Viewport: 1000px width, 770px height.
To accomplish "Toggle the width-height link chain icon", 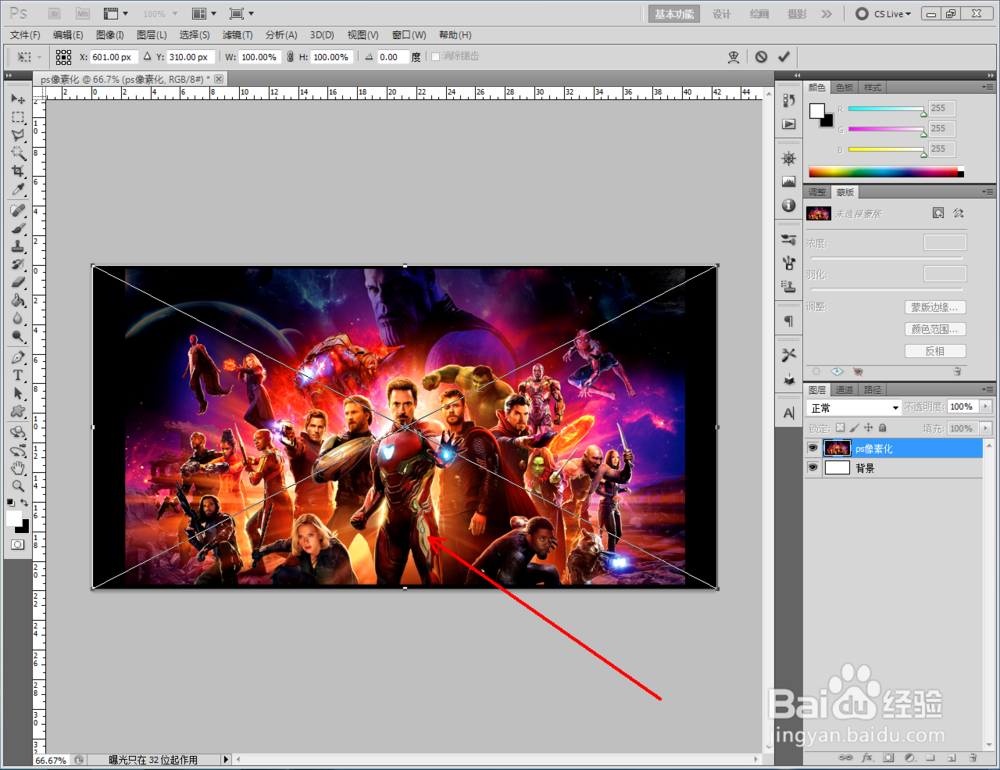I will pos(290,57).
